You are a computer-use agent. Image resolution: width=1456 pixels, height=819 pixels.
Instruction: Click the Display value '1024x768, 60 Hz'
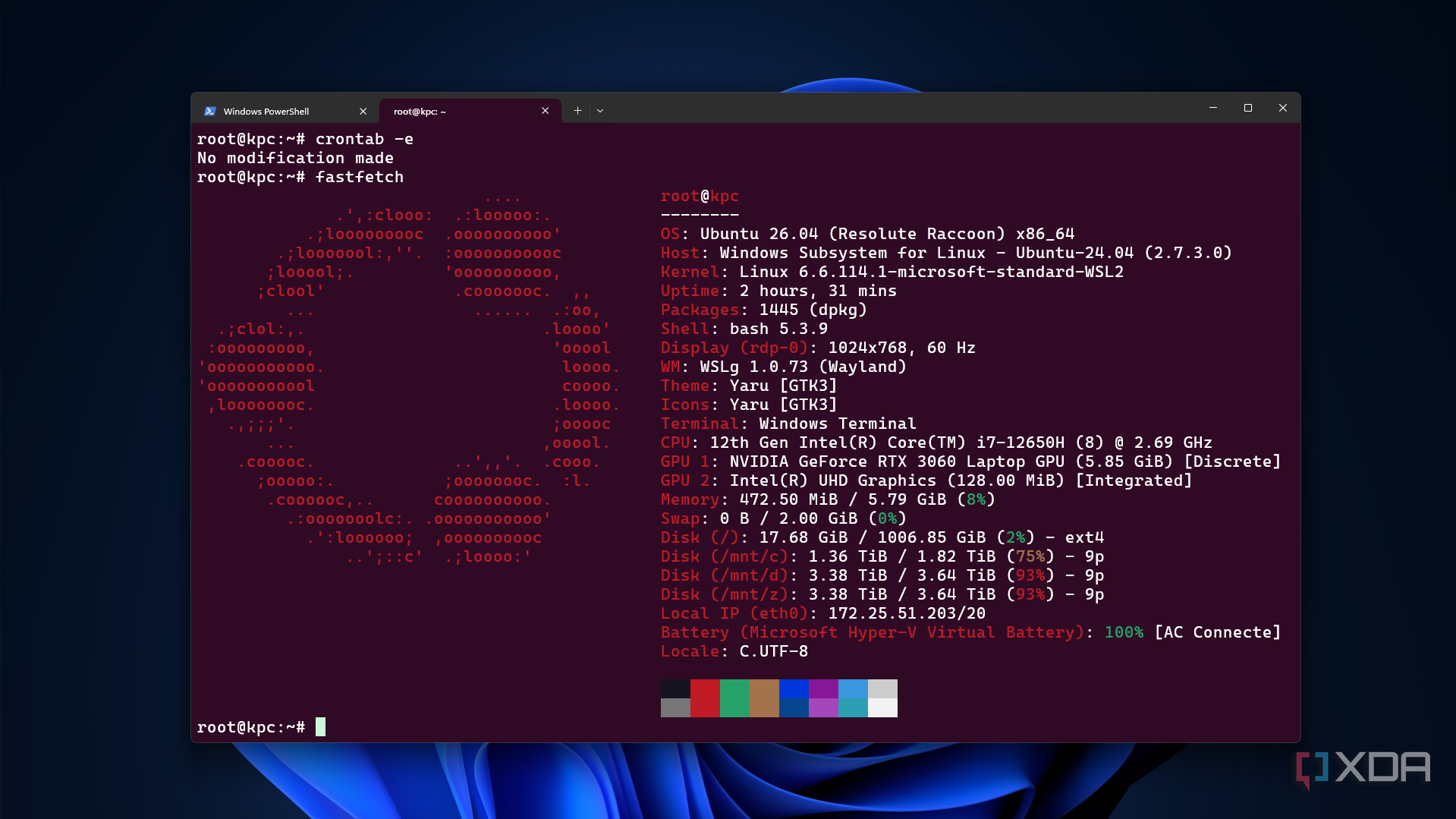[x=902, y=348]
